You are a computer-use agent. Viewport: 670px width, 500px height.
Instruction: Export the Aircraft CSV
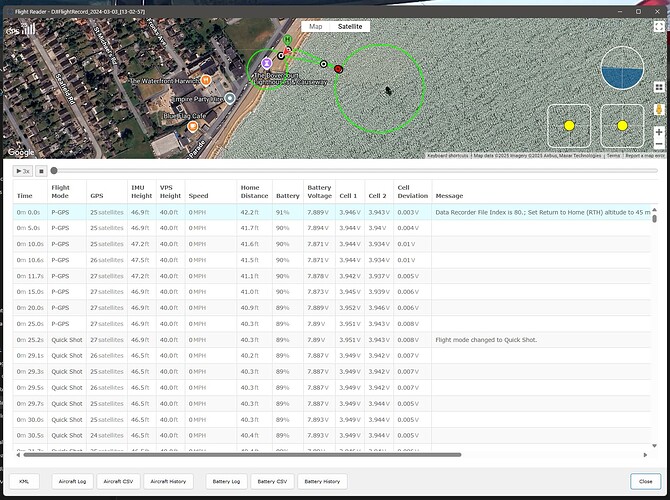(x=118, y=481)
